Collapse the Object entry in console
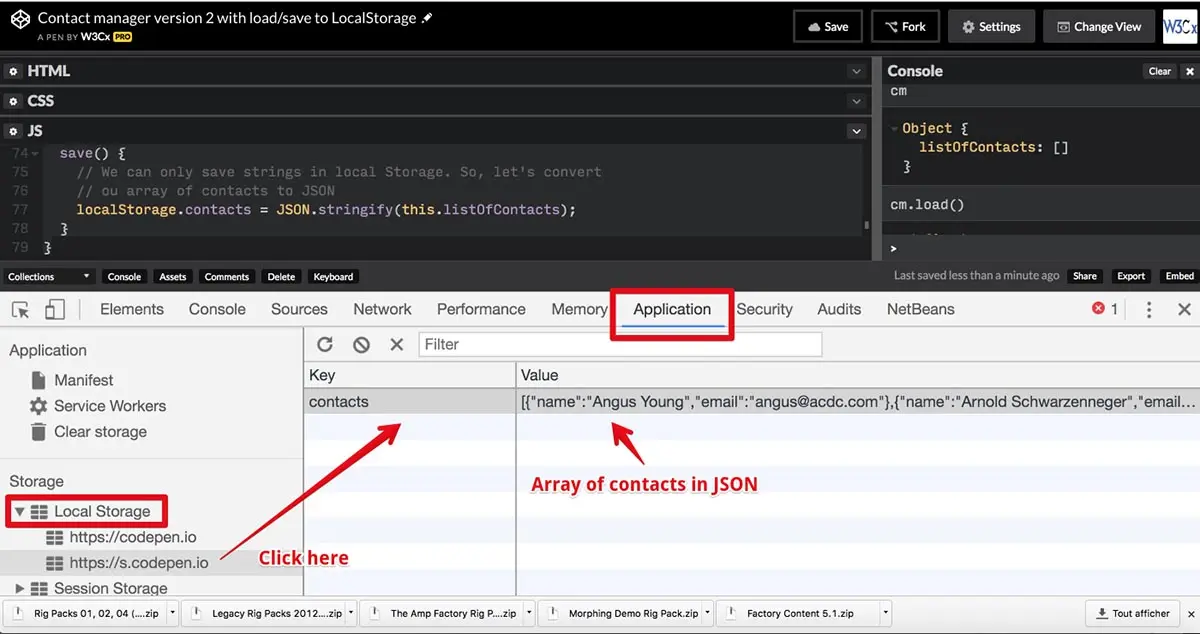The image size is (1200, 634). 895,129
